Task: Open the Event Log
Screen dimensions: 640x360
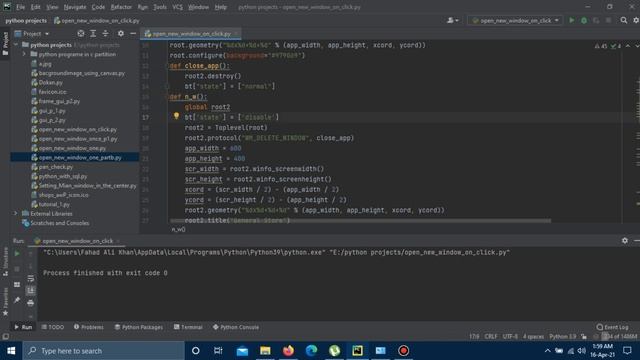Action: pyautogui.click(x=612, y=327)
